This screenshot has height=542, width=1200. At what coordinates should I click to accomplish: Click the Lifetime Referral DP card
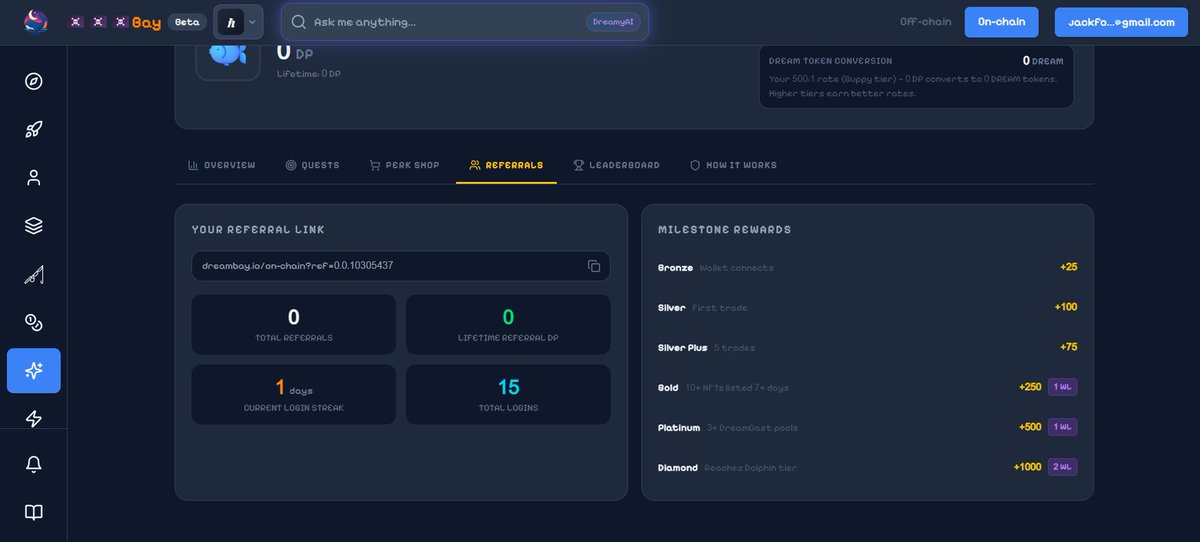pyautogui.click(x=508, y=324)
